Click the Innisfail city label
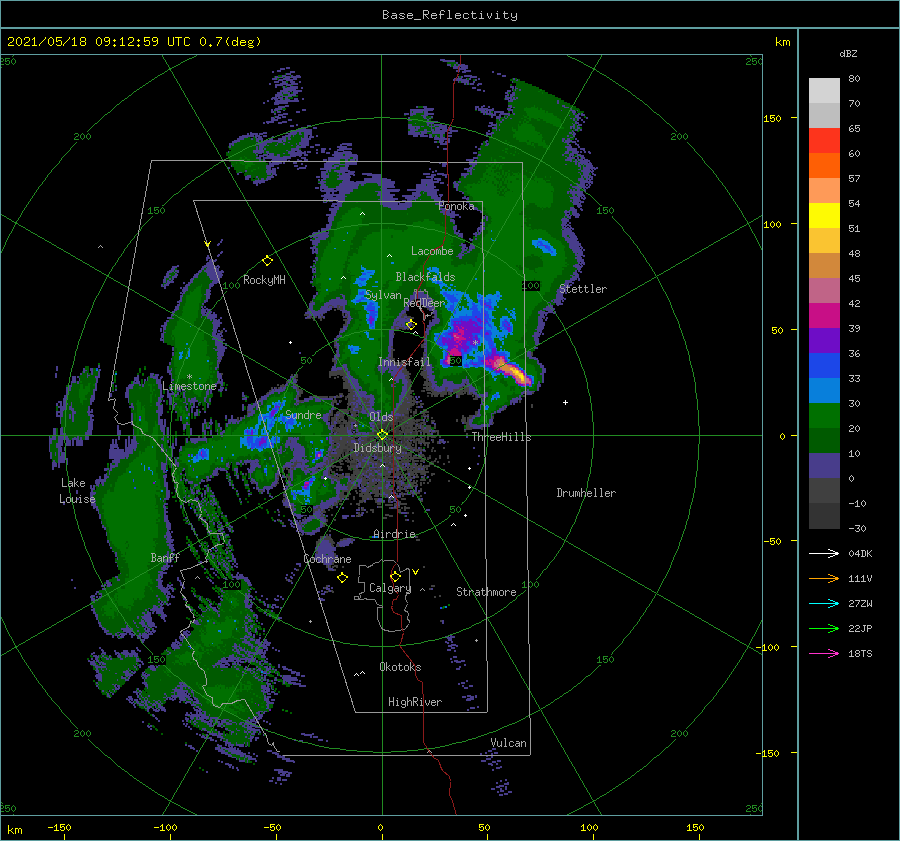Image resolution: width=900 pixels, height=841 pixels. [x=404, y=362]
